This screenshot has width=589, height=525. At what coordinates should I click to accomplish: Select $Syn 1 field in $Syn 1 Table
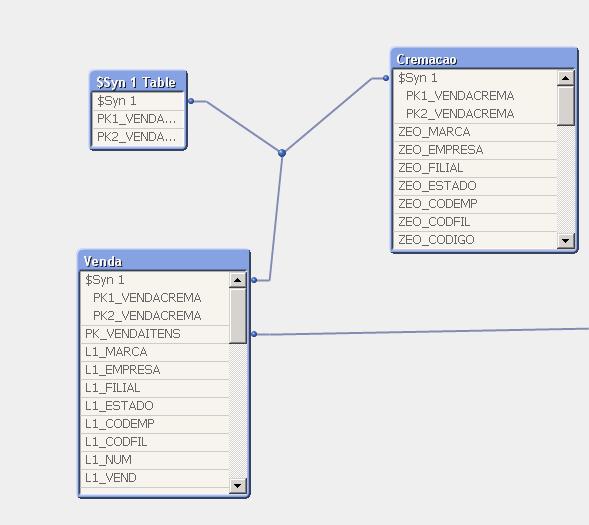[138, 101]
